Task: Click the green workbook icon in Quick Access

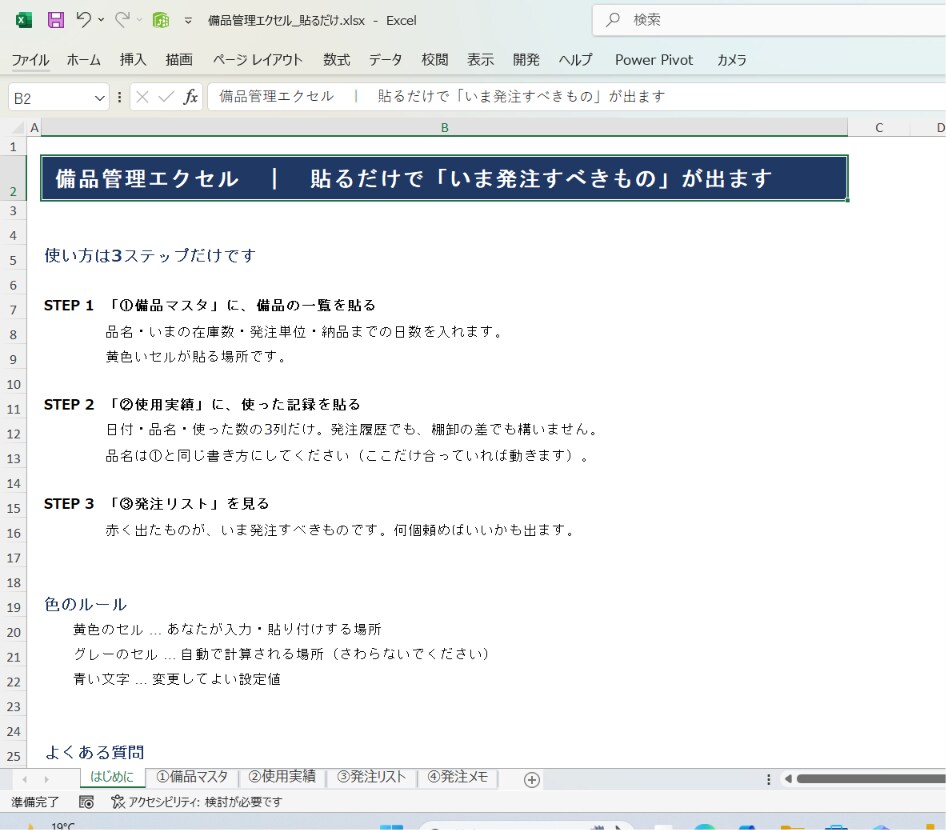Action: (160, 21)
